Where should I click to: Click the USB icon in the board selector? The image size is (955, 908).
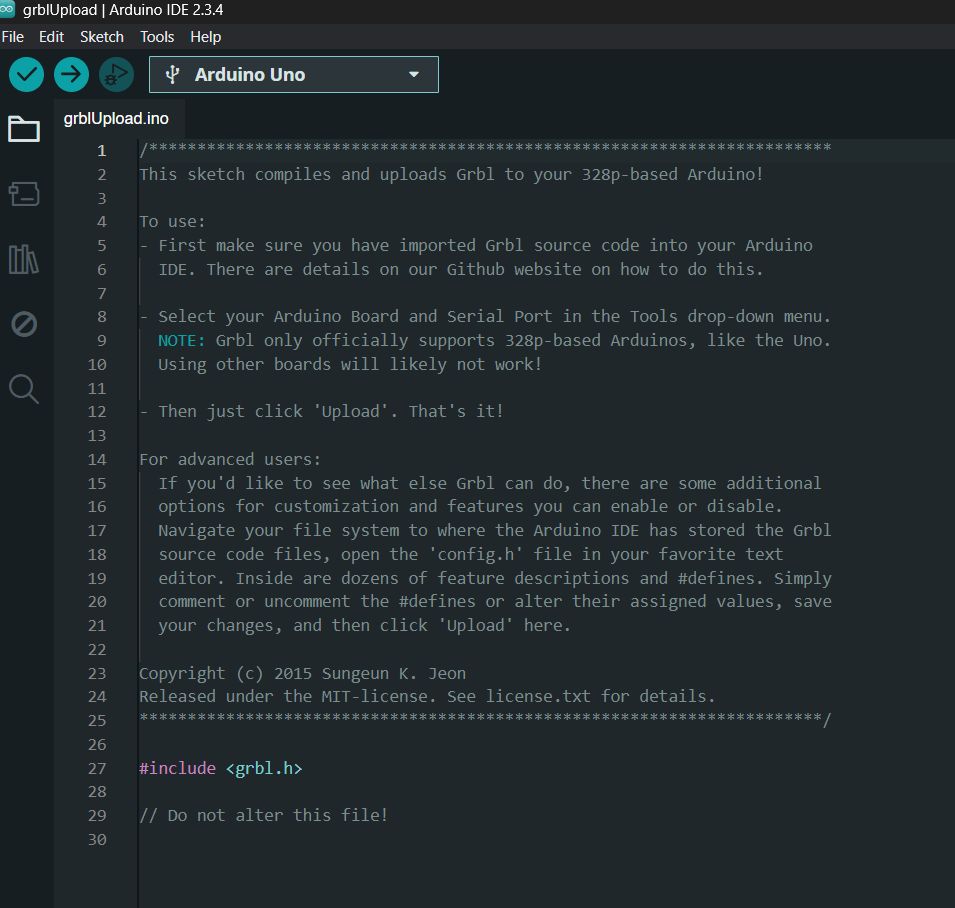[x=172, y=75]
